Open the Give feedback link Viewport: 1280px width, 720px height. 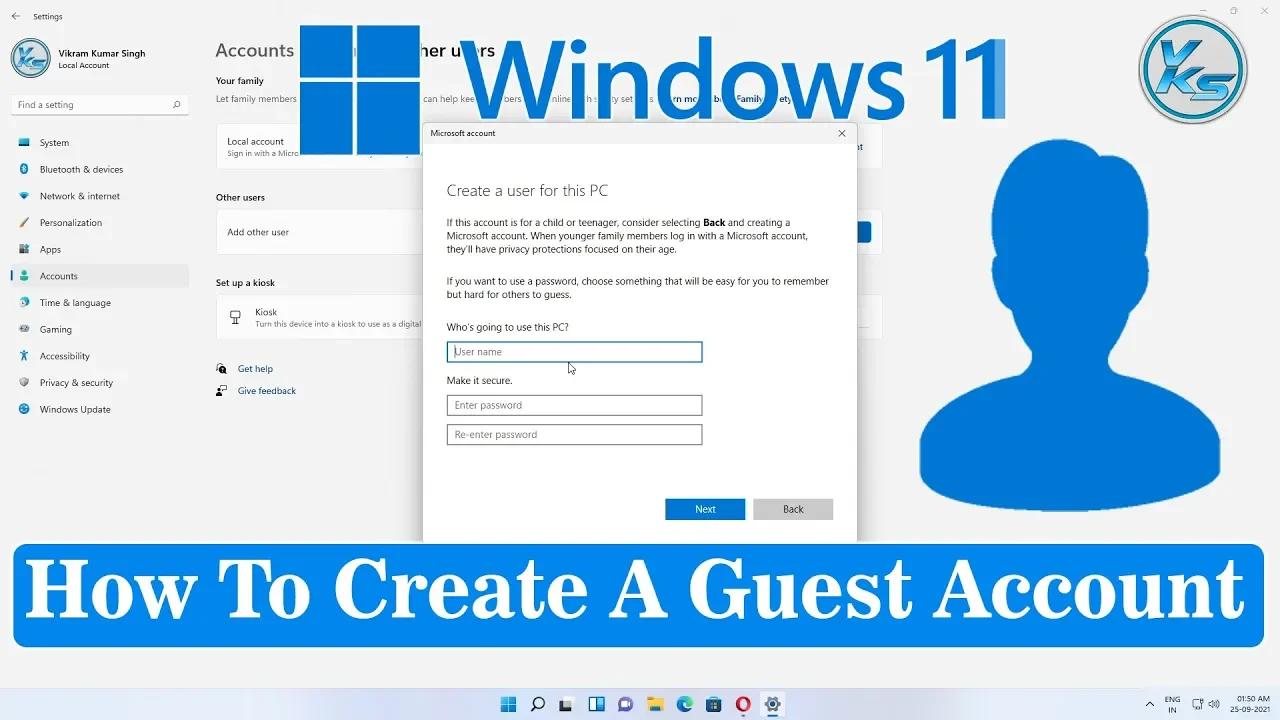(x=266, y=391)
